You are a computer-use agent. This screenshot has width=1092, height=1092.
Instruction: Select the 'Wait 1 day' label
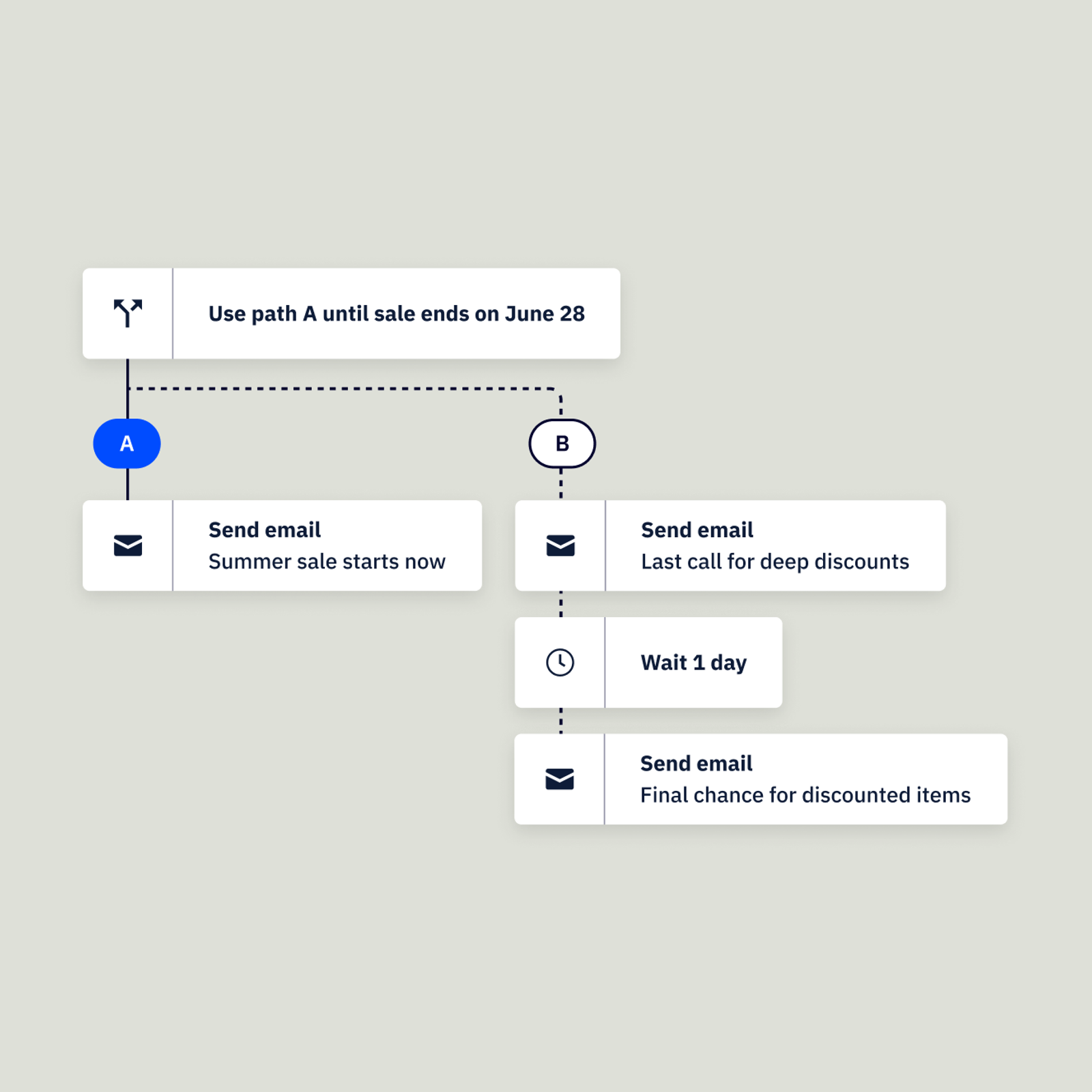tap(693, 663)
